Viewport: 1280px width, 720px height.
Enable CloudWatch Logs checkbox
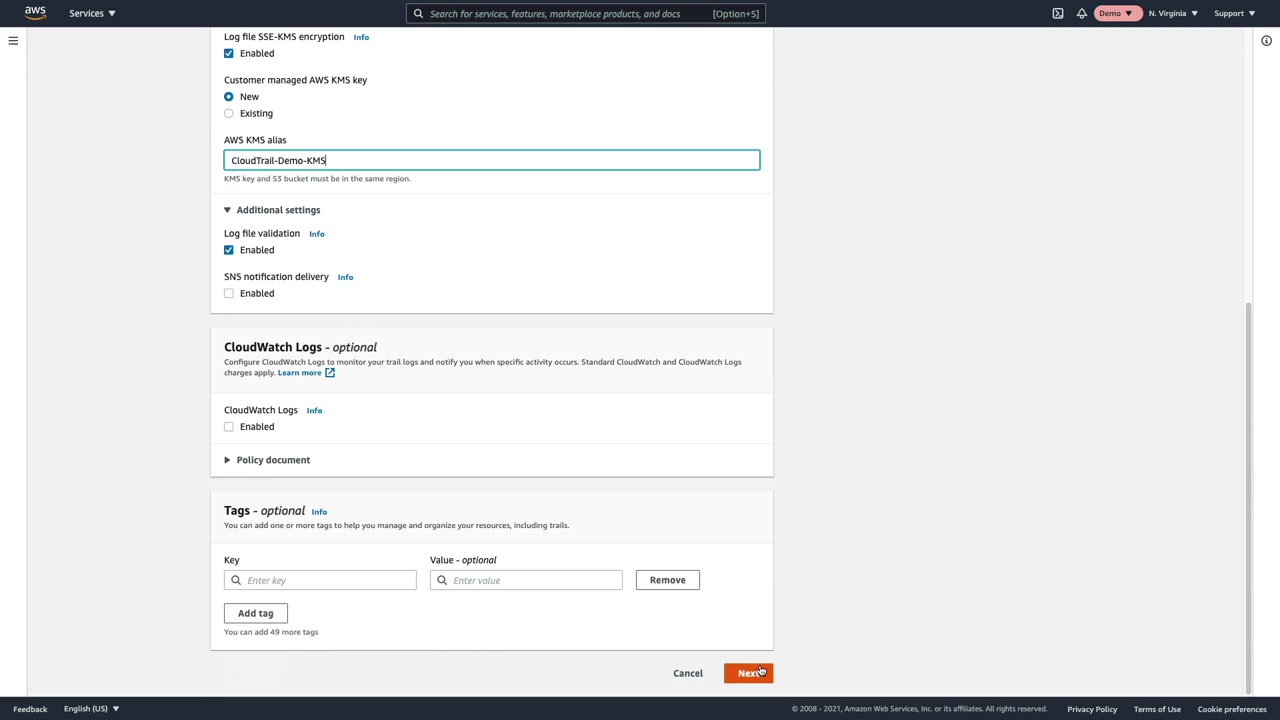click(229, 427)
